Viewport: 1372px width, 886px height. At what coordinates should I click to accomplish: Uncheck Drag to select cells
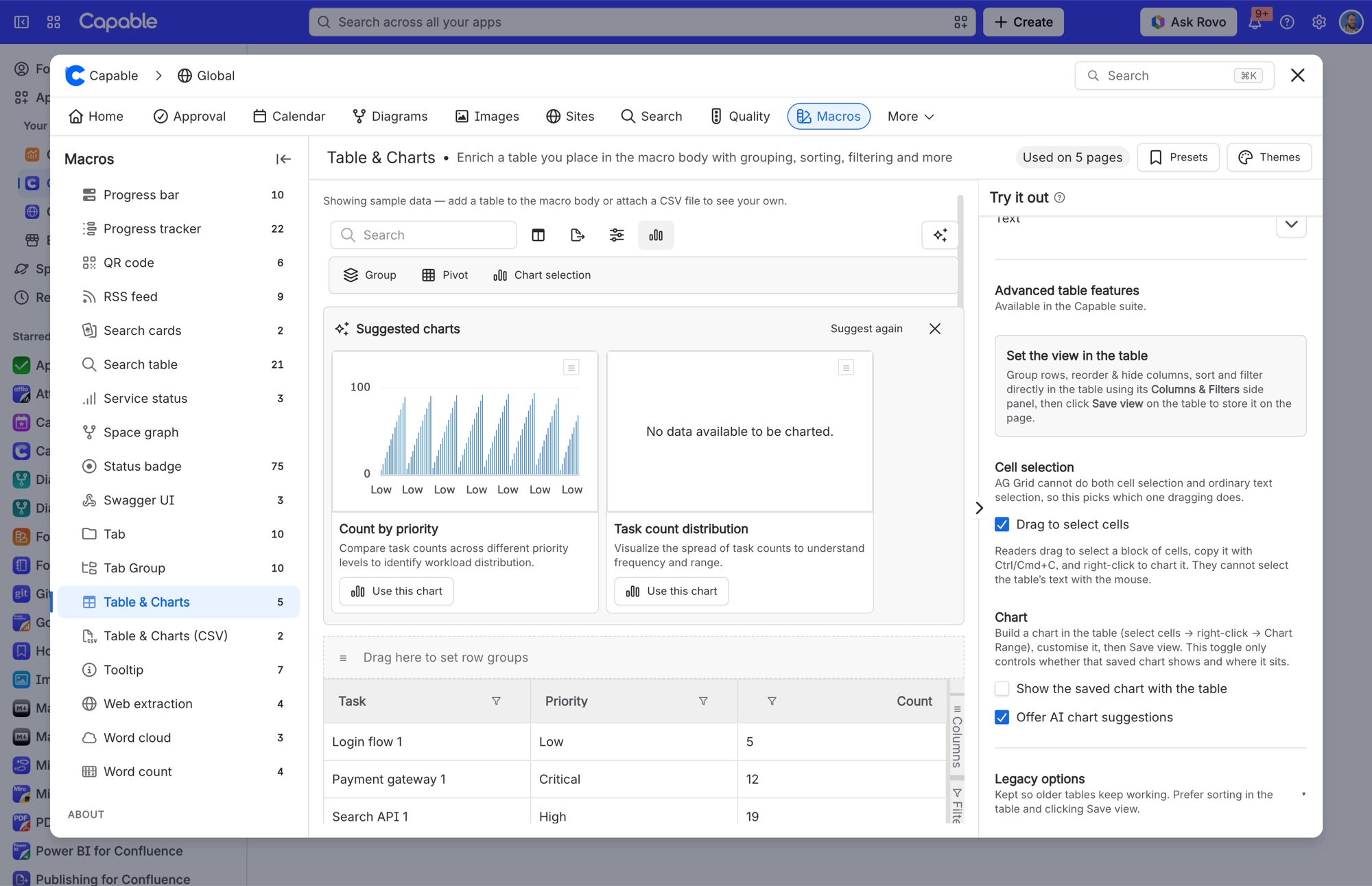(x=1002, y=524)
